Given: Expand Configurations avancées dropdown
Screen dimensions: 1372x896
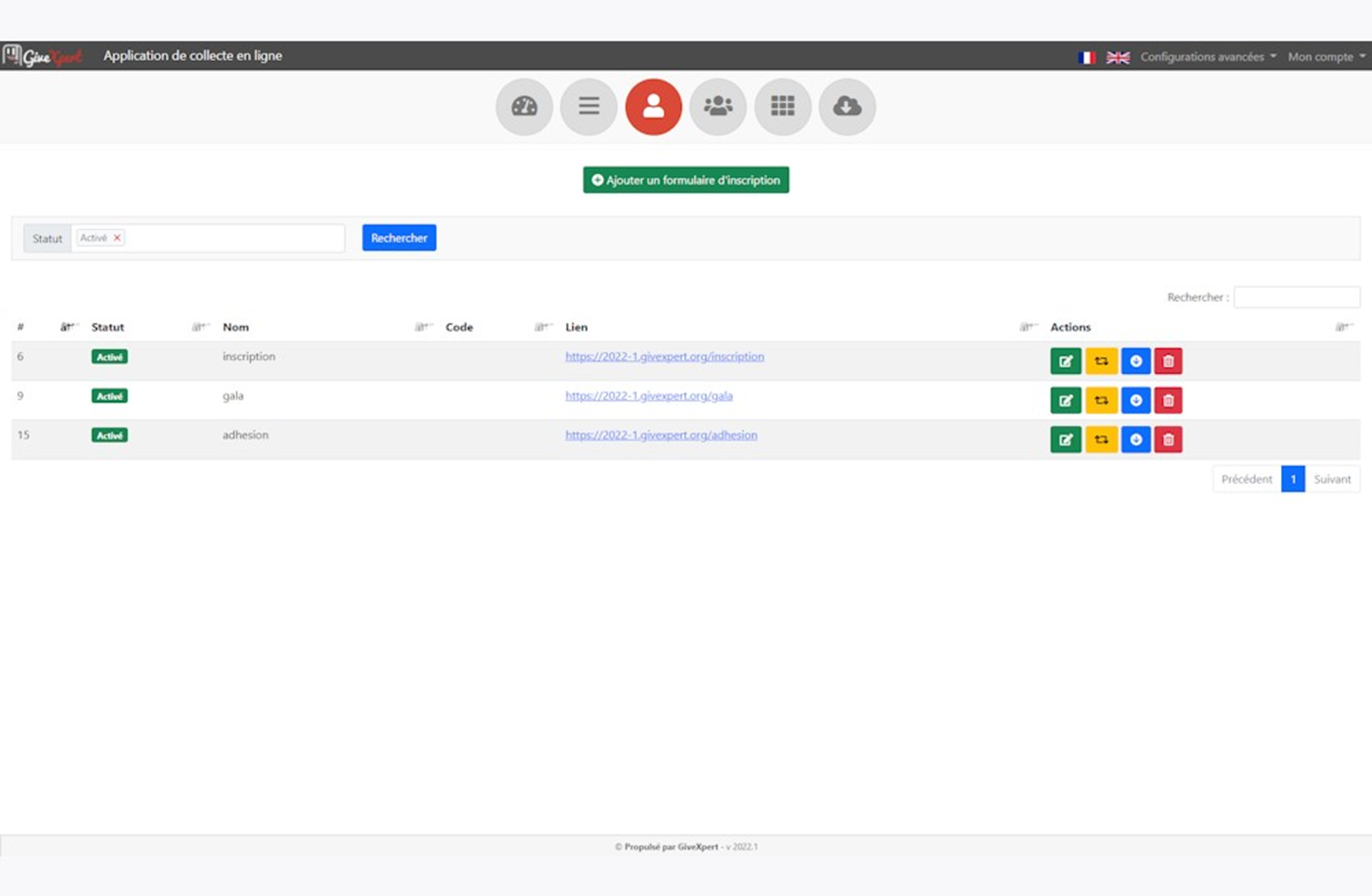Looking at the screenshot, I should [1208, 57].
